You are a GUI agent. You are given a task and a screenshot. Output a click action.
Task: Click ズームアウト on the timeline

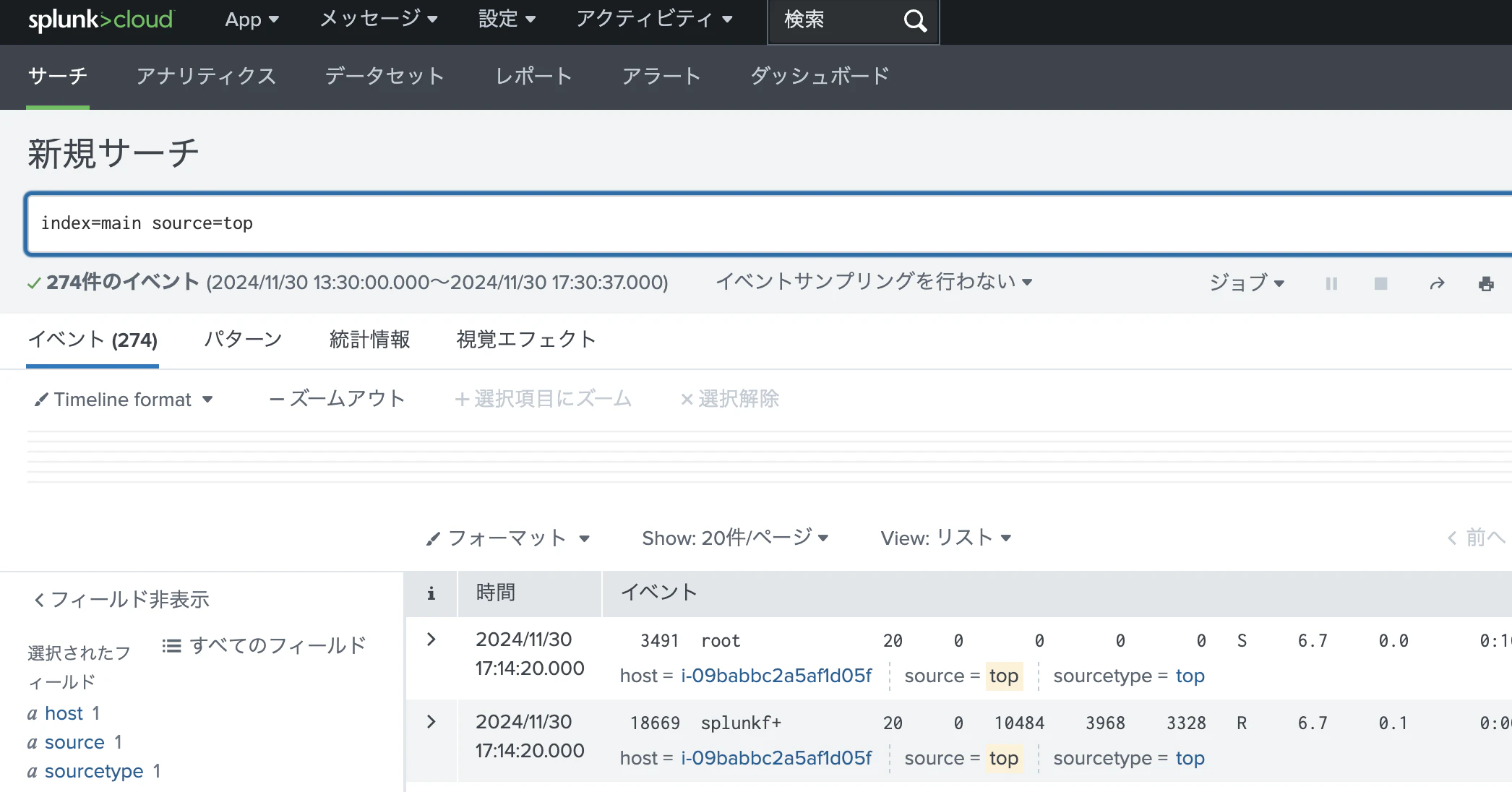(x=337, y=399)
